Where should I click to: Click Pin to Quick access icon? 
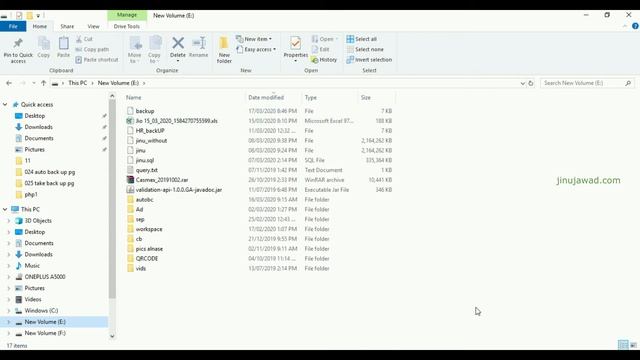point(18,43)
